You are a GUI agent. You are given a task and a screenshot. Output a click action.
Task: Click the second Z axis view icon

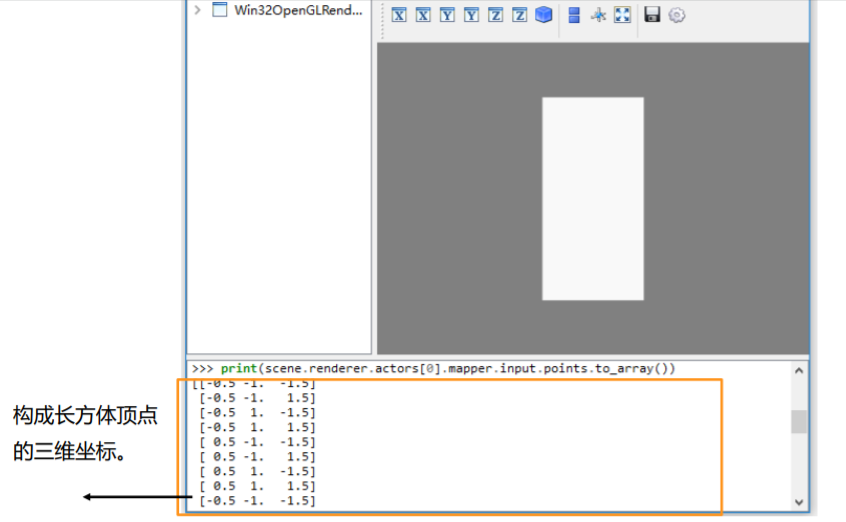pos(519,15)
